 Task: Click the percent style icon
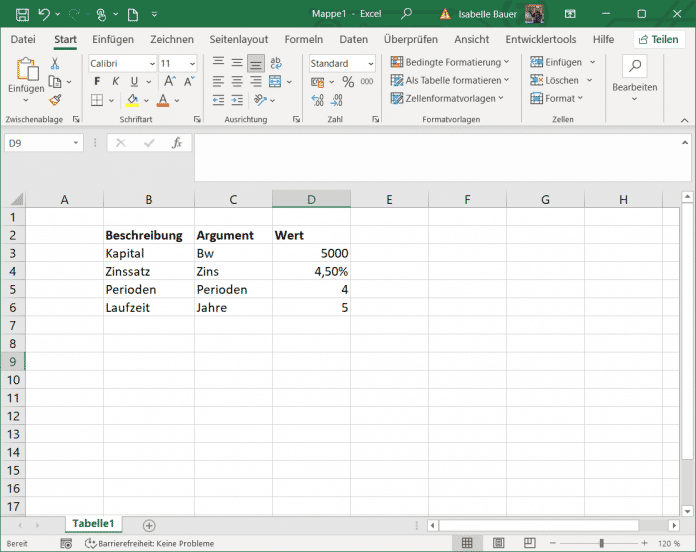[x=349, y=82]
